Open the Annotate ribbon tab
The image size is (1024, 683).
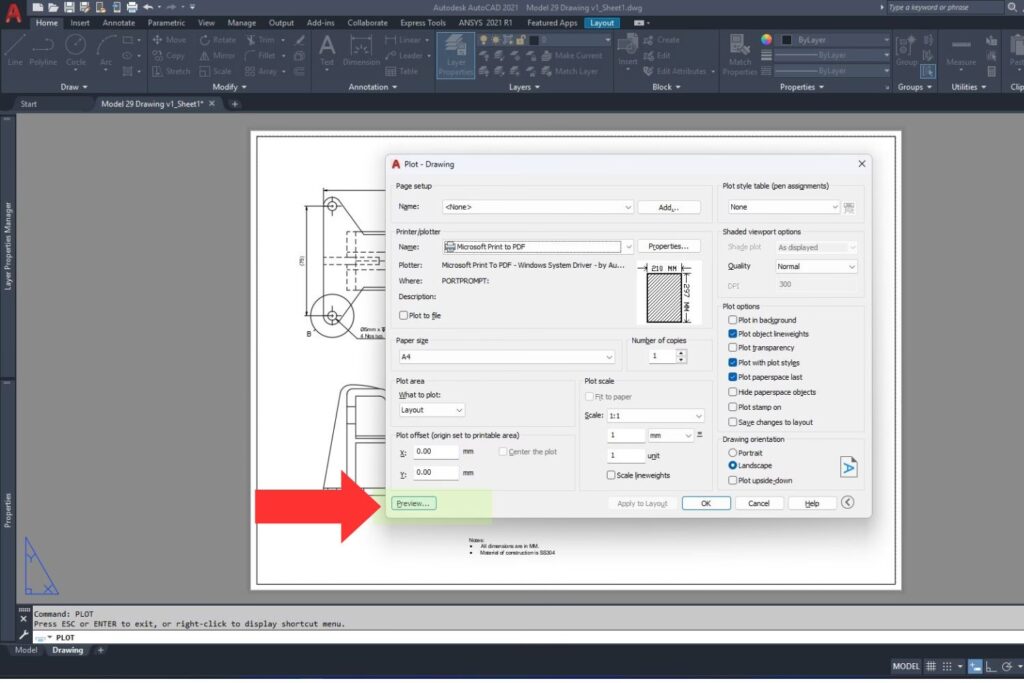pyautogui.click(x=119, y=23)
